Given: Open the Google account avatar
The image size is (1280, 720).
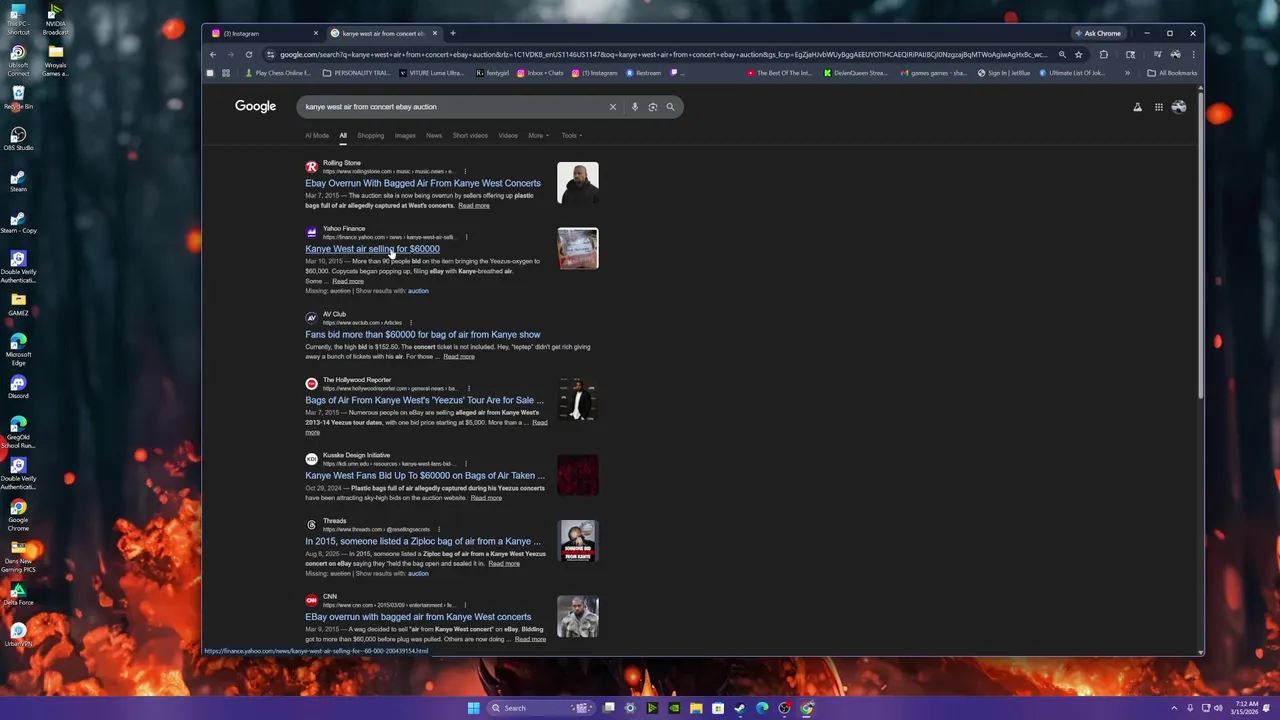Looking at the screenshot, I should (1179, 107).
